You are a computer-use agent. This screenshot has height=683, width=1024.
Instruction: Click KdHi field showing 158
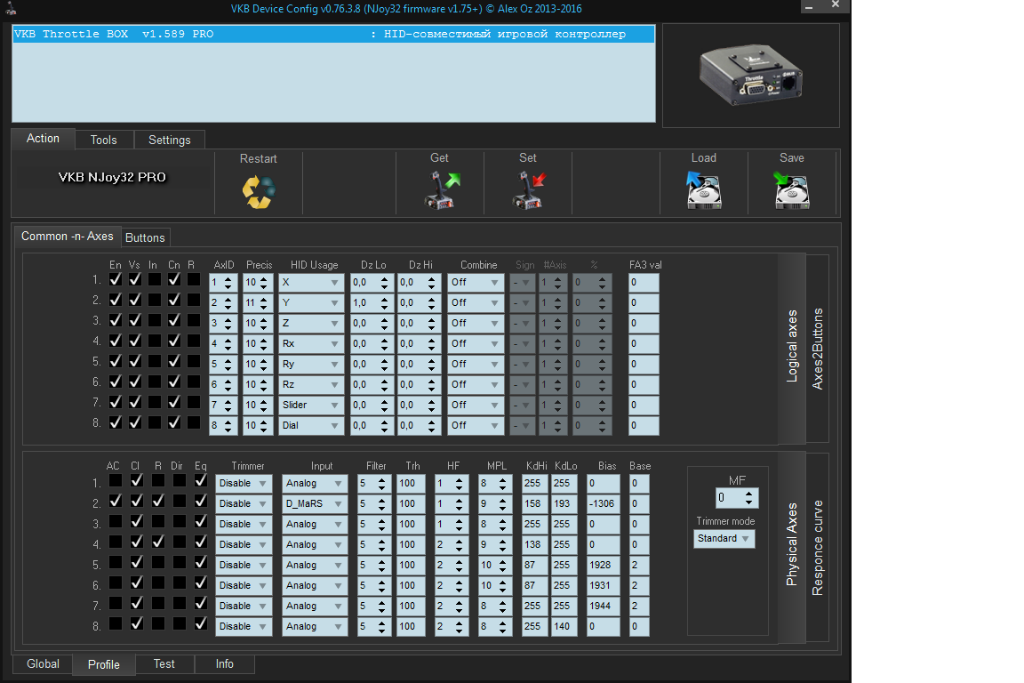(534, 504)
